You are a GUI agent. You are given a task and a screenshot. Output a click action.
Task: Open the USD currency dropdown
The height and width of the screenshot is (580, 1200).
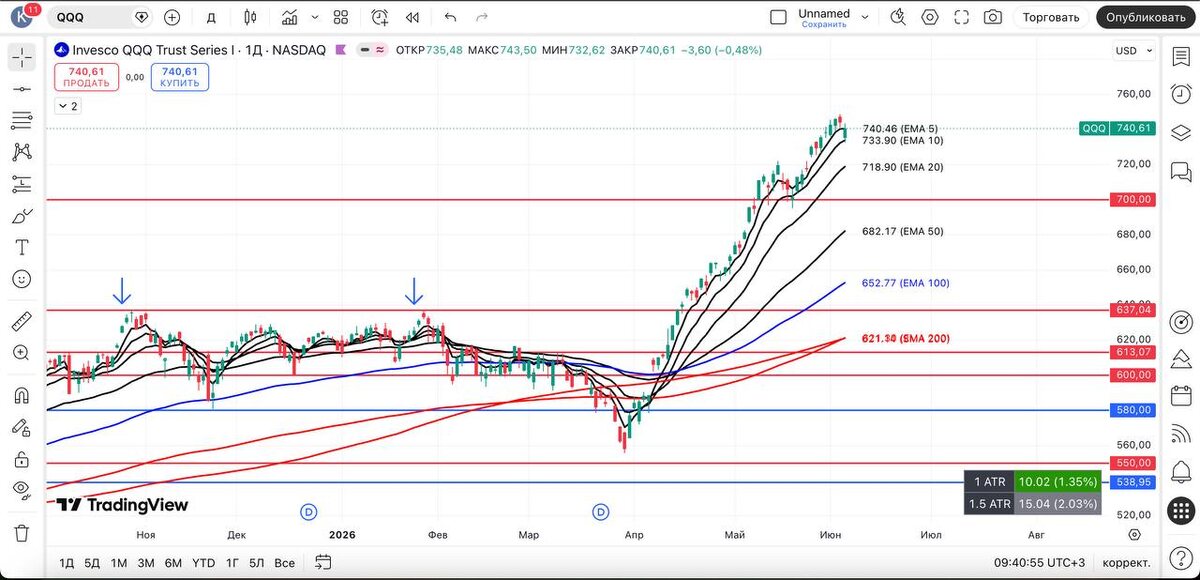[x=1133, y=51]
